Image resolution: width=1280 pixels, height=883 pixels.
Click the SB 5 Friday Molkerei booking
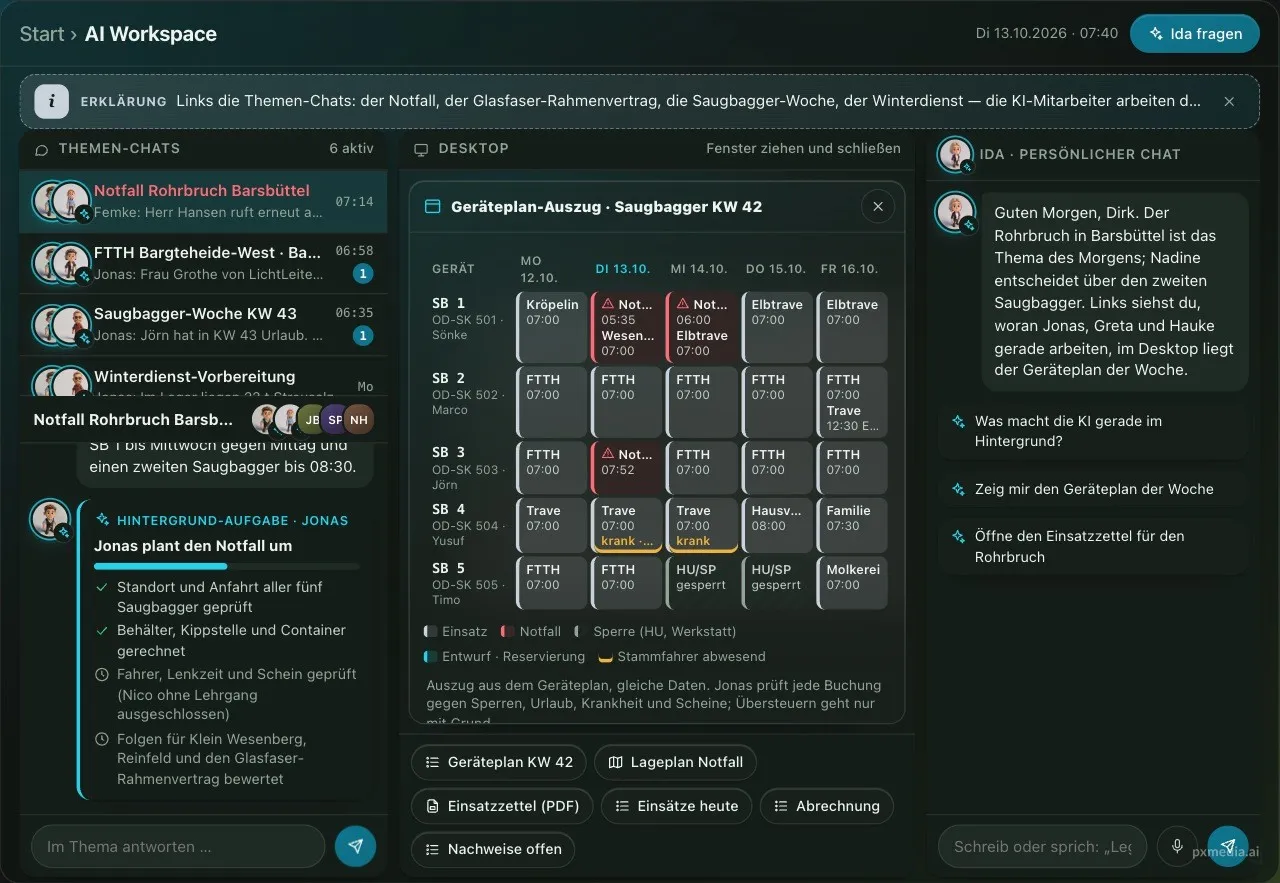tap(852, 583)
